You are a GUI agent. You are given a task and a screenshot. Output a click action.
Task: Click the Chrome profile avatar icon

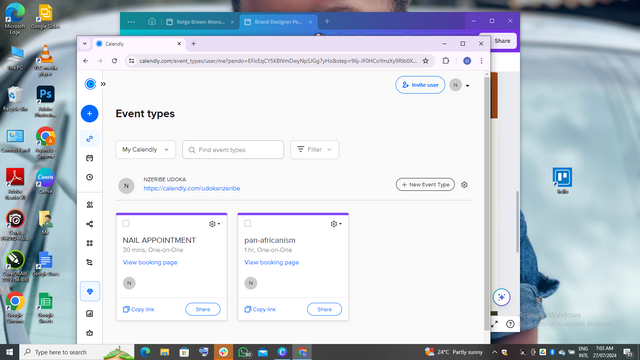pyautogui.click(x=467, y=61)
